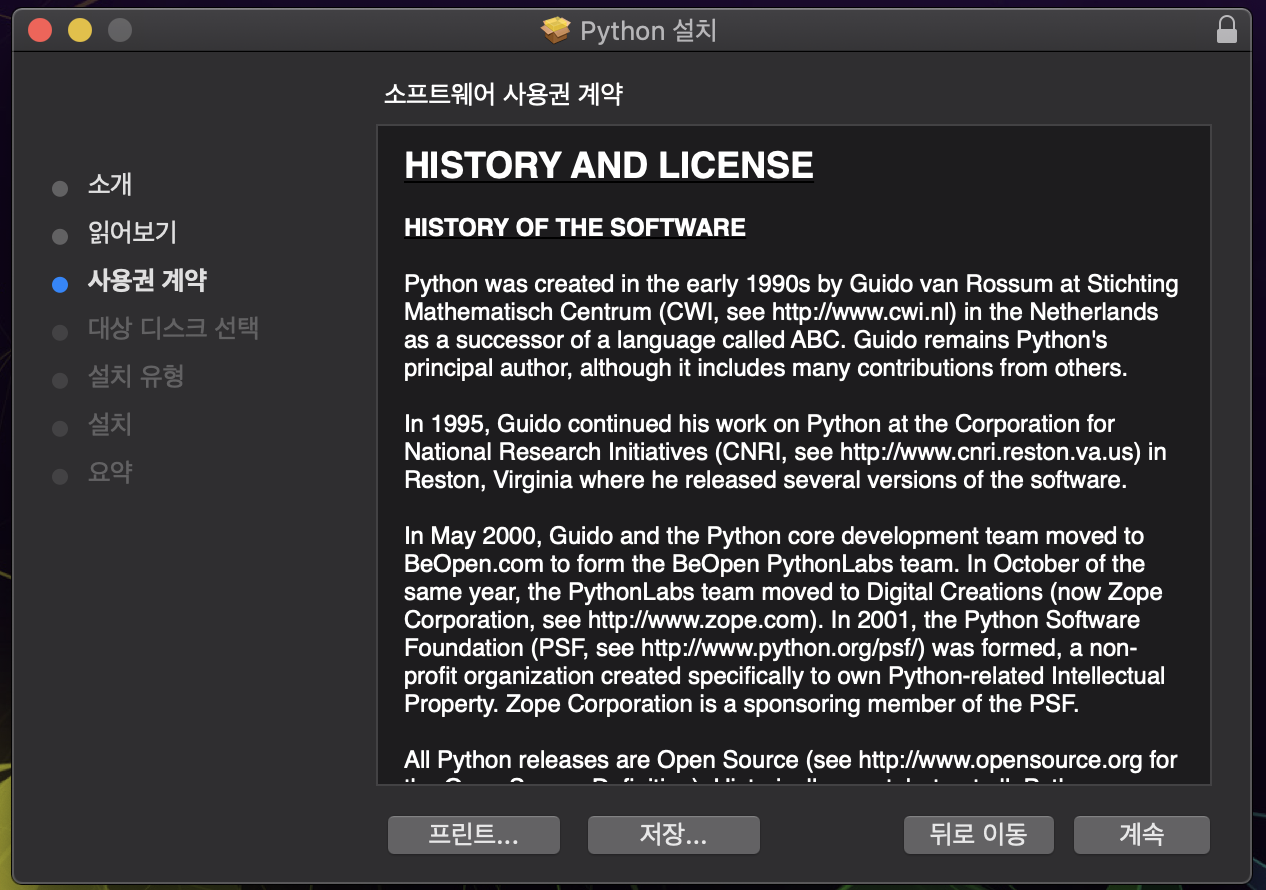This screenshot has width=1266, height=890.
Task: Select the 요약 step in sidebar
Action: (x=110, y=473)
